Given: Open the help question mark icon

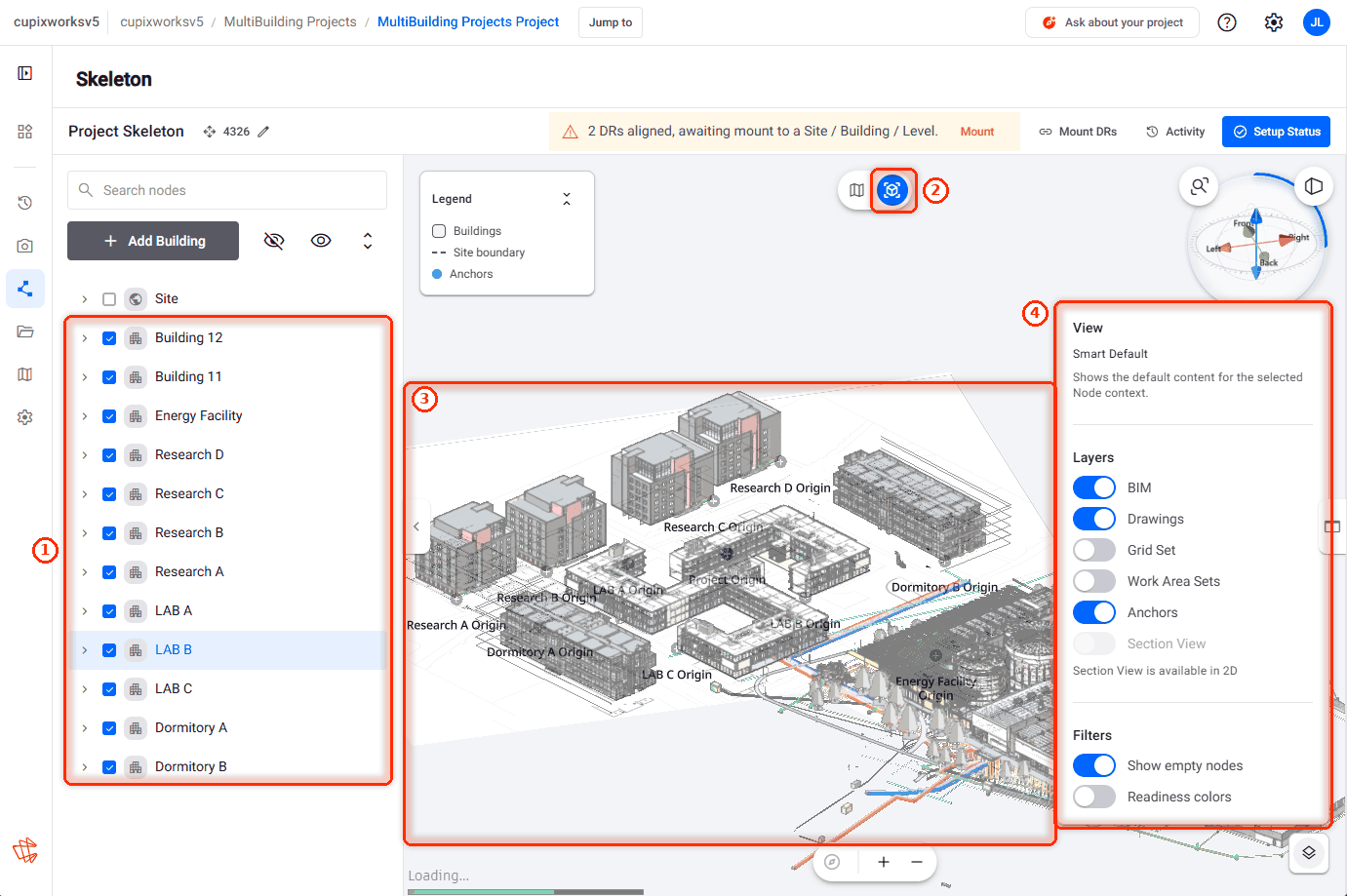Looking at the screenshot, I should pyautogui.click(x=1227, y=22).
